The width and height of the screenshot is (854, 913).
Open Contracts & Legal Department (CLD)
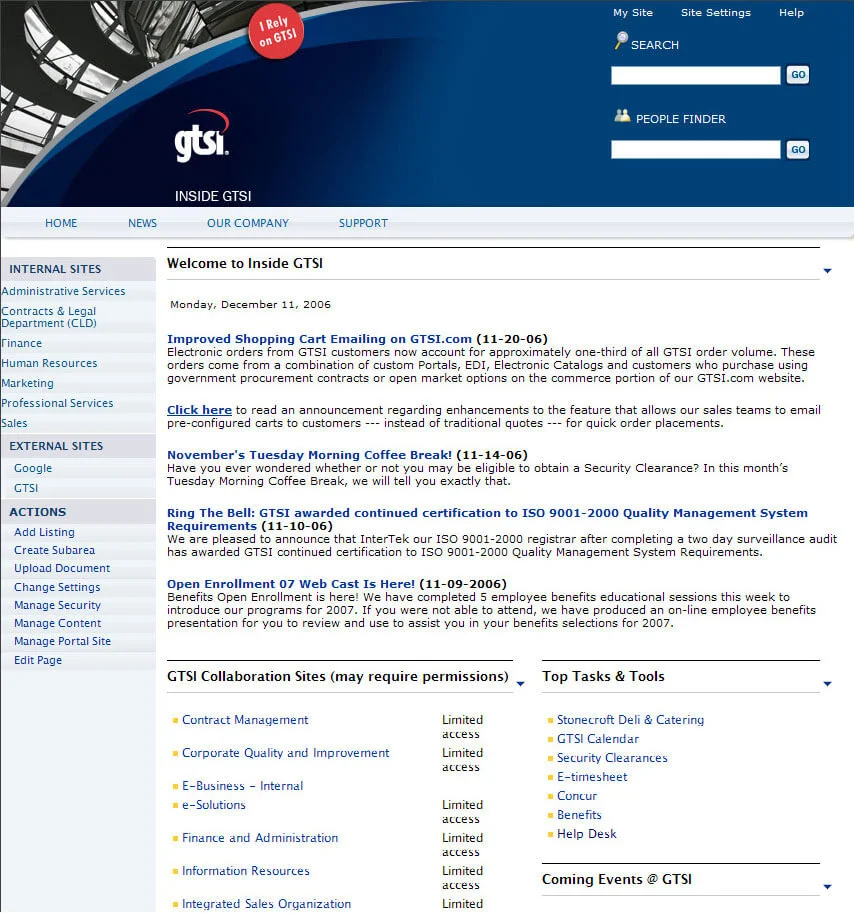49,317
